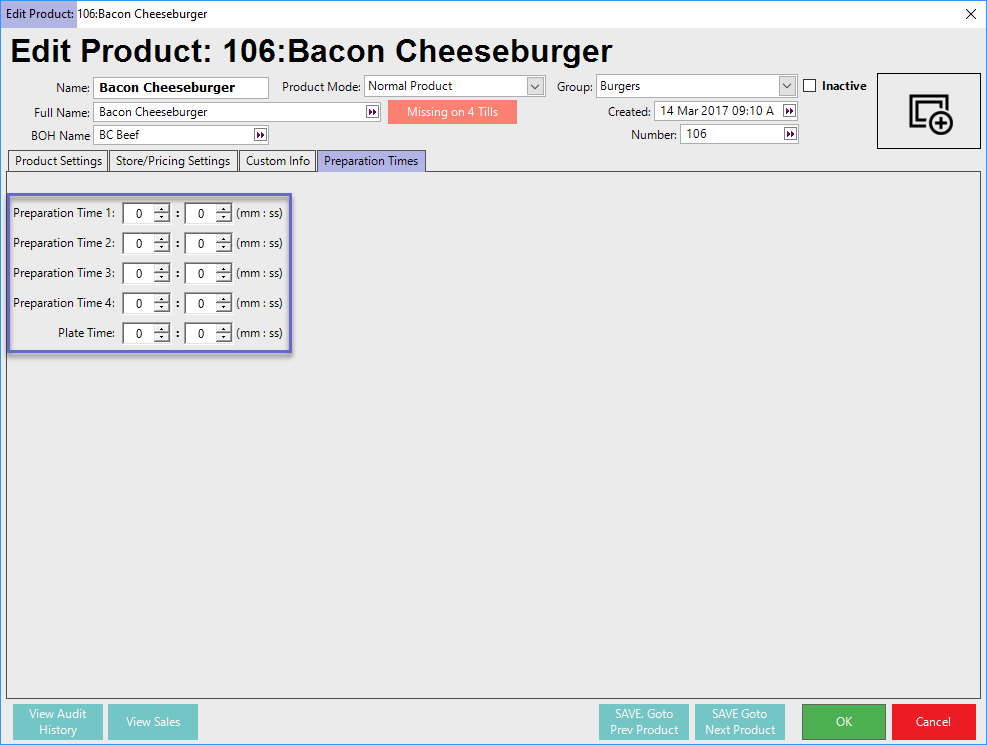Open View Audit History
The image size is (987, 745).
pyautogui.click(x=58, y=722)
